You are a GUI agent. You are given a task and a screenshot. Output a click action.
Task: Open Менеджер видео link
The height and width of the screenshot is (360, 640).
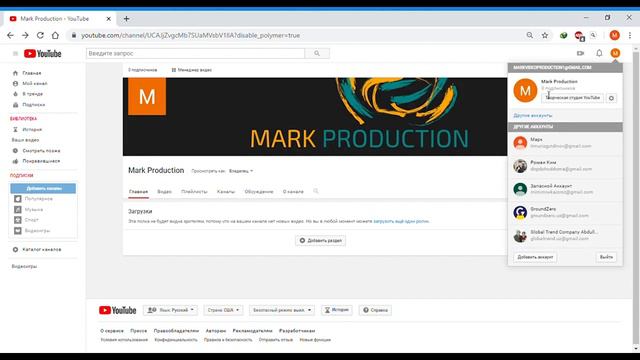[191, 70]
